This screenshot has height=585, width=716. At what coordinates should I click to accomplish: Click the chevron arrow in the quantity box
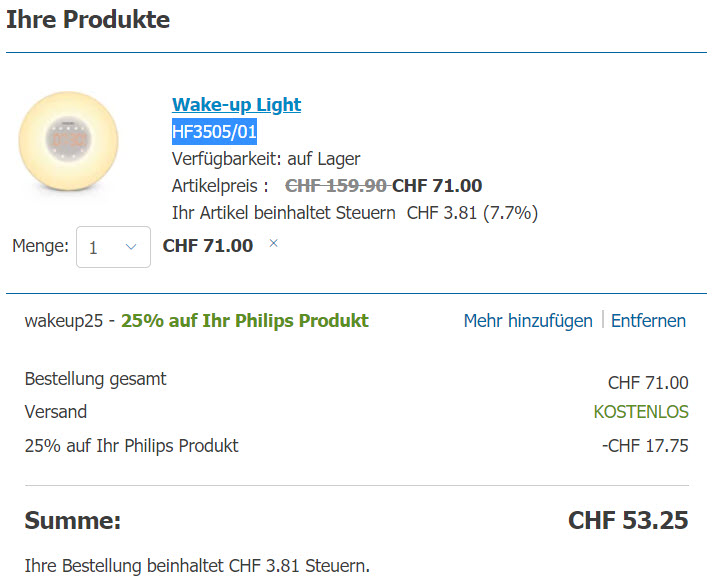click(131, 247)
